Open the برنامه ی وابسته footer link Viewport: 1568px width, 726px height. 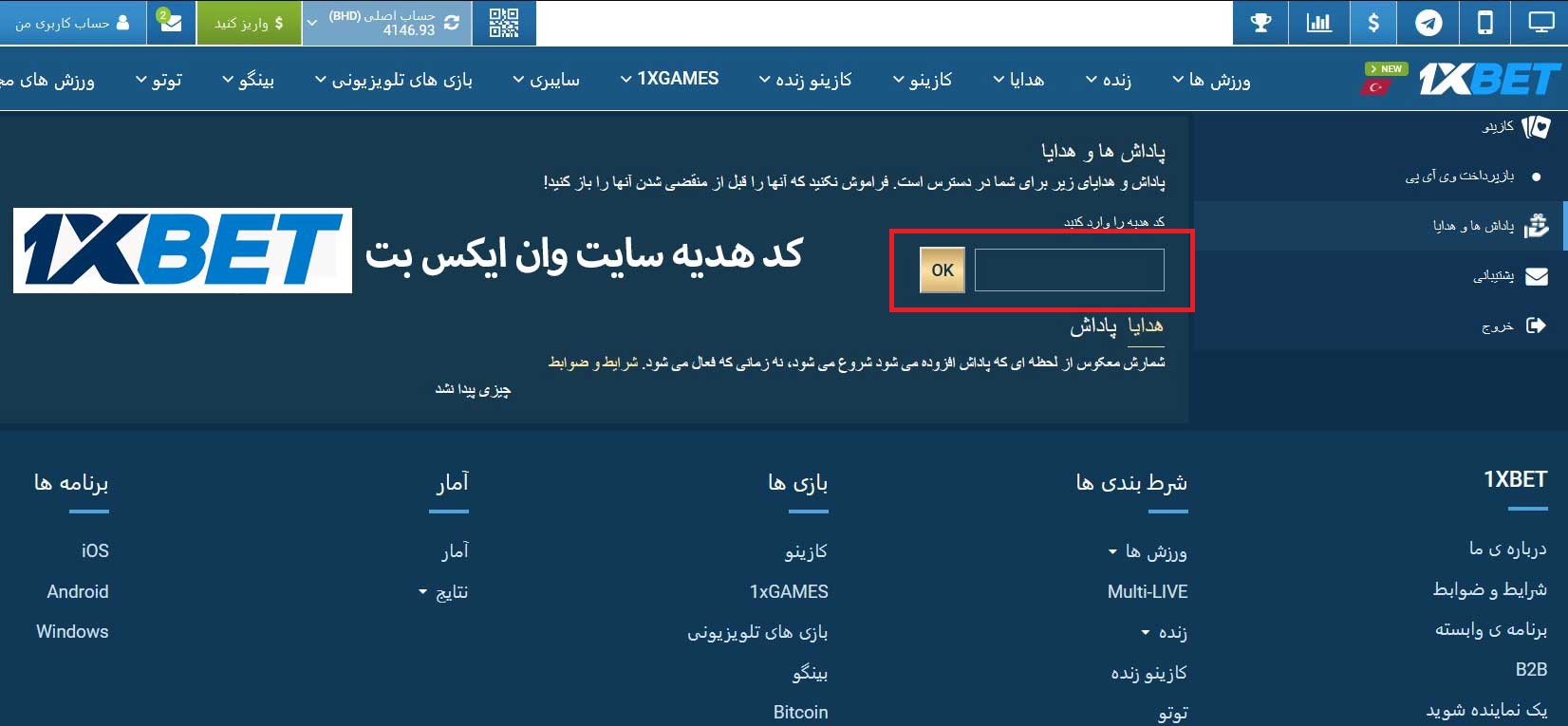click(x=1491, y=629)
